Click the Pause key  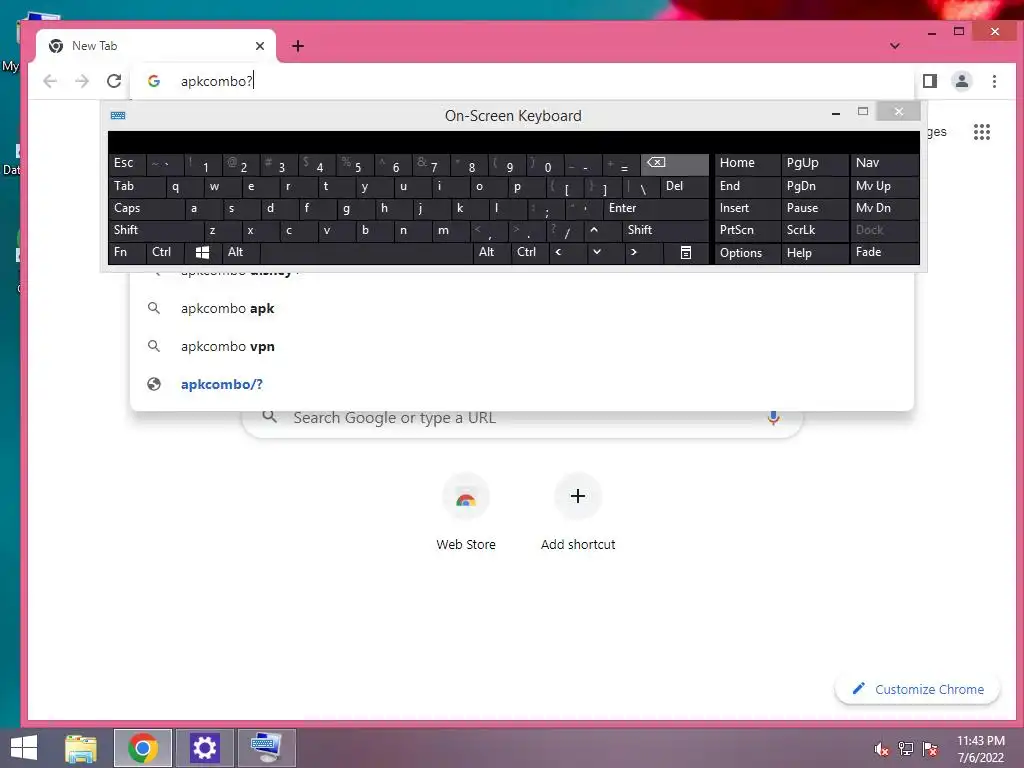814,208
